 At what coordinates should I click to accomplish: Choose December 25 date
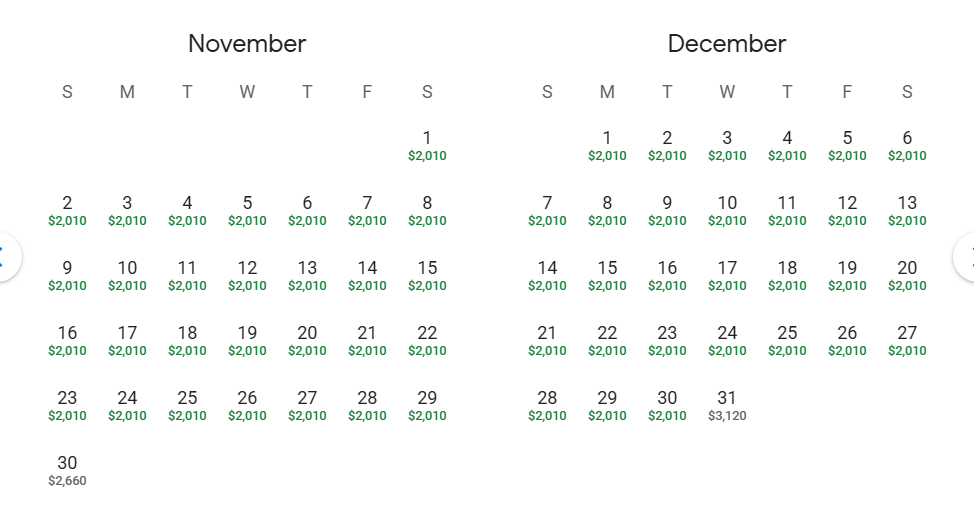coord(787,340)
